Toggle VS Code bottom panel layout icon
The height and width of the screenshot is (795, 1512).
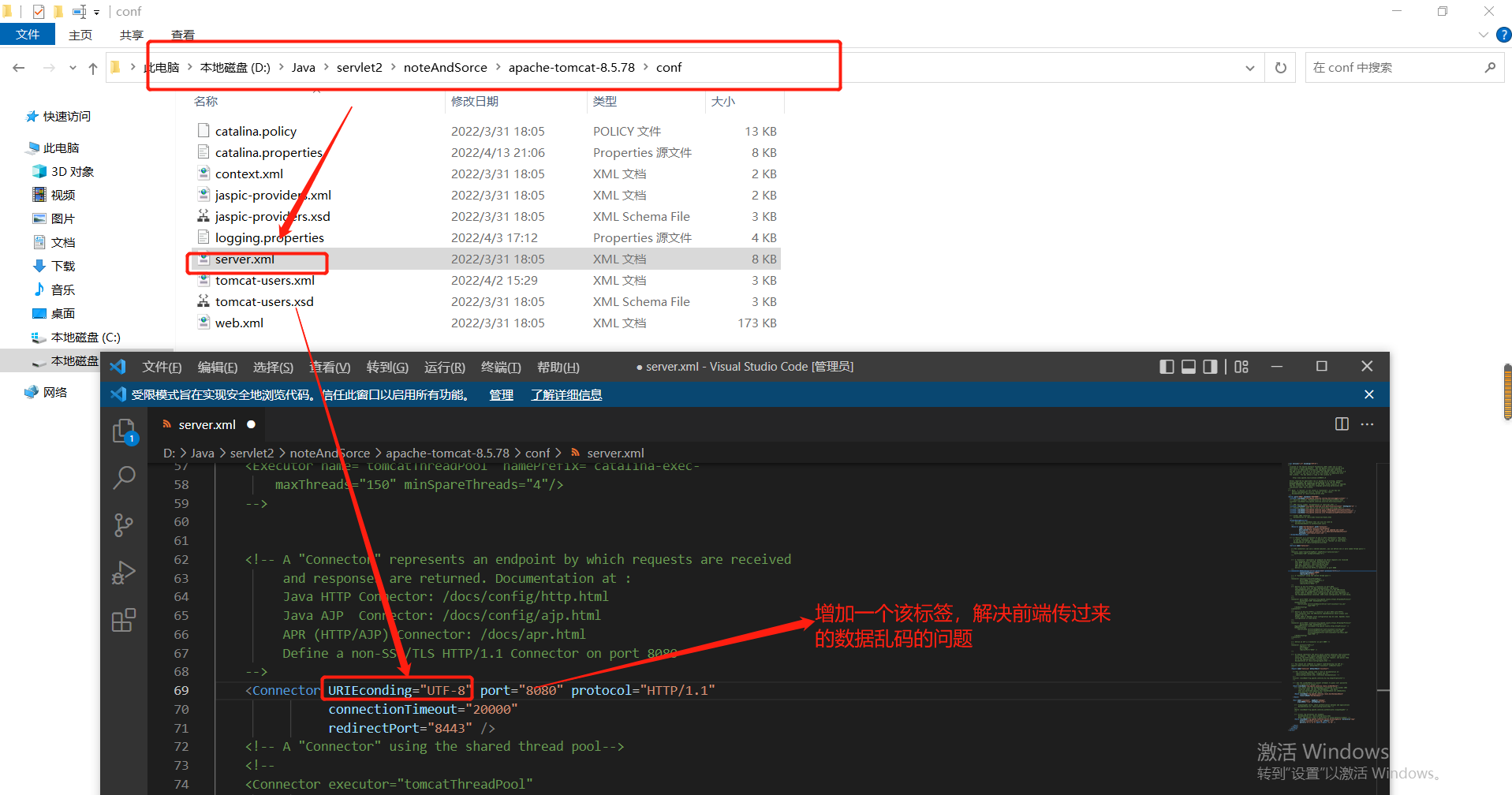coord(1188,367)
